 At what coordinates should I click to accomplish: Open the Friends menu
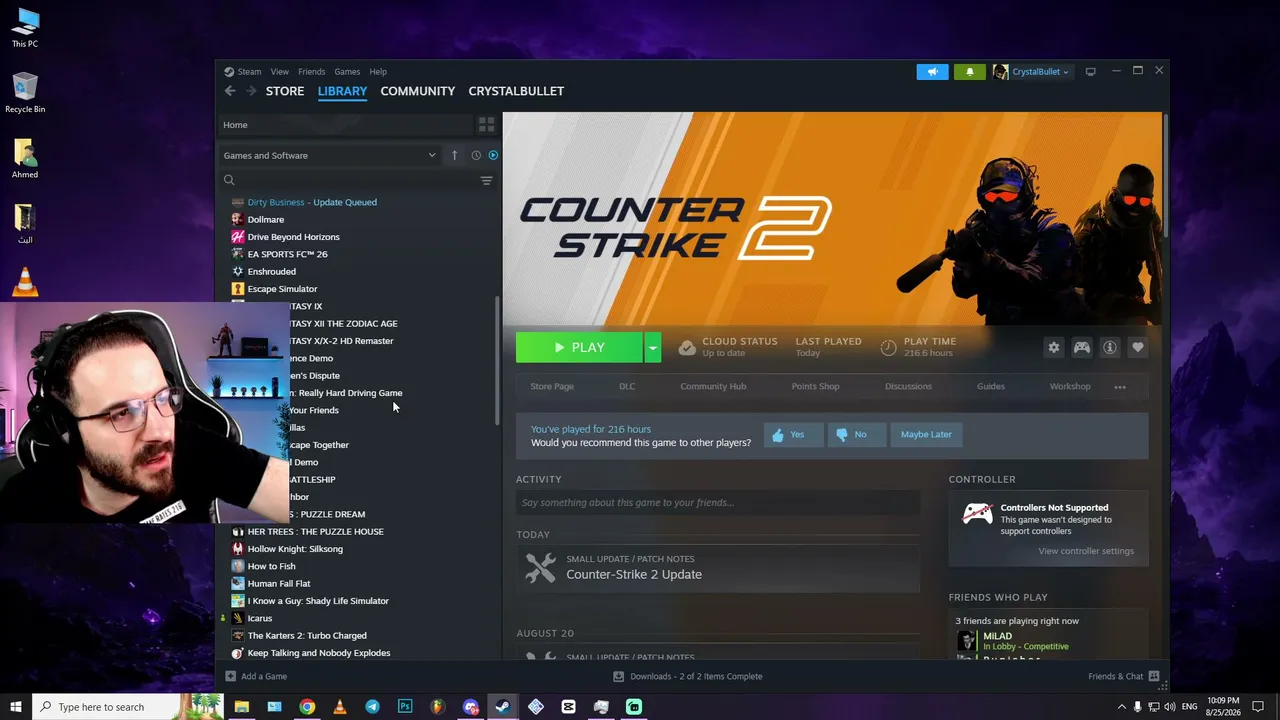311,72
